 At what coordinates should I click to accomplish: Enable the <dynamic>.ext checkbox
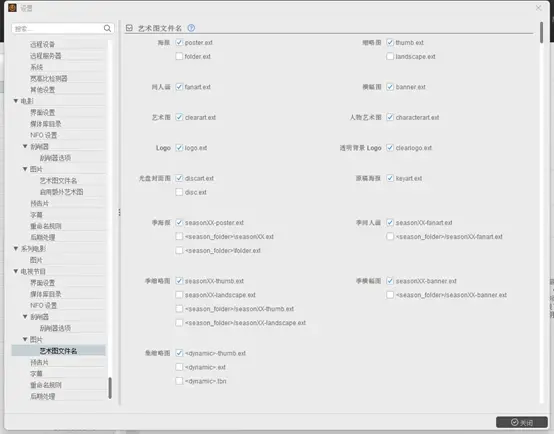pos(179,367)
